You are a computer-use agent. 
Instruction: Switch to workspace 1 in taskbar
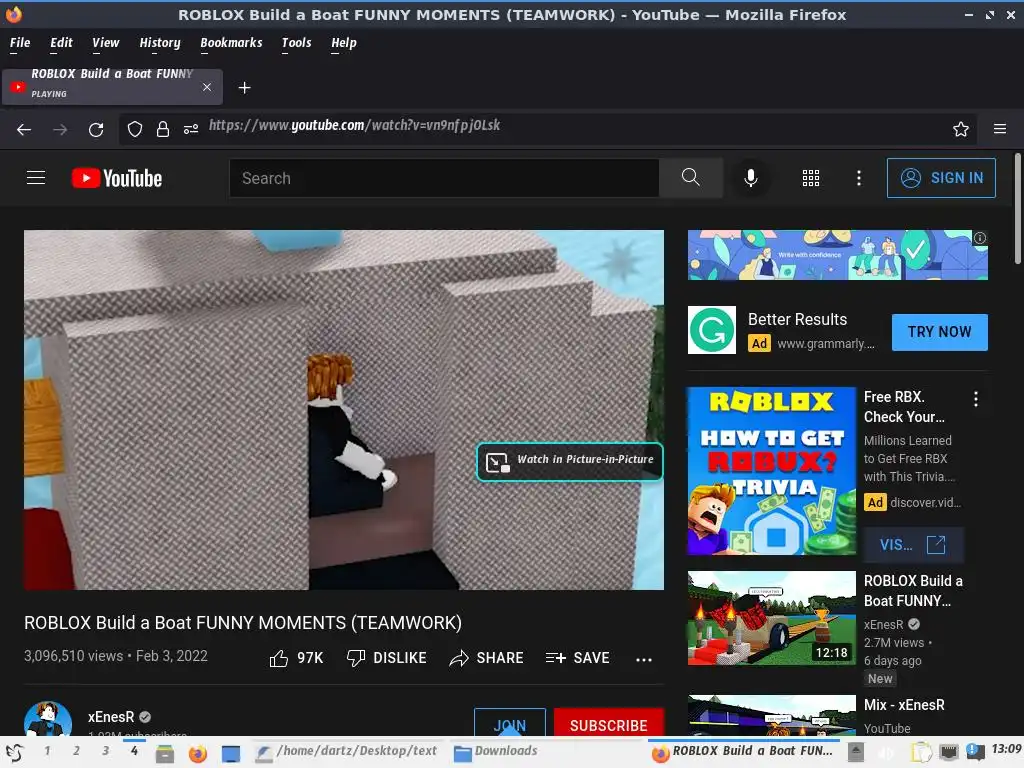click(47, 751)
